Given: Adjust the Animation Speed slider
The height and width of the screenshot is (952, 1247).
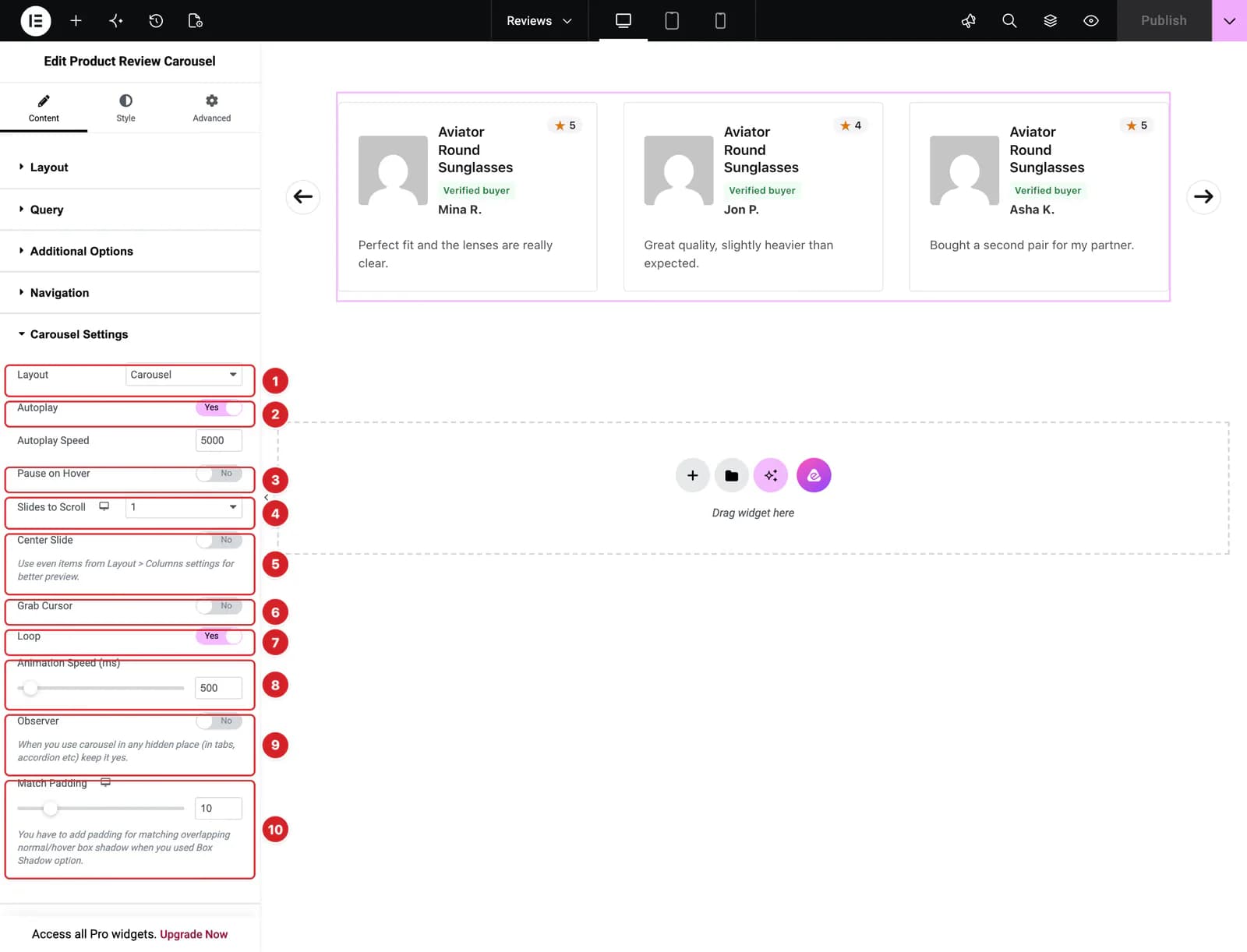Looking at the screenshot, I should tap(101, 689).
